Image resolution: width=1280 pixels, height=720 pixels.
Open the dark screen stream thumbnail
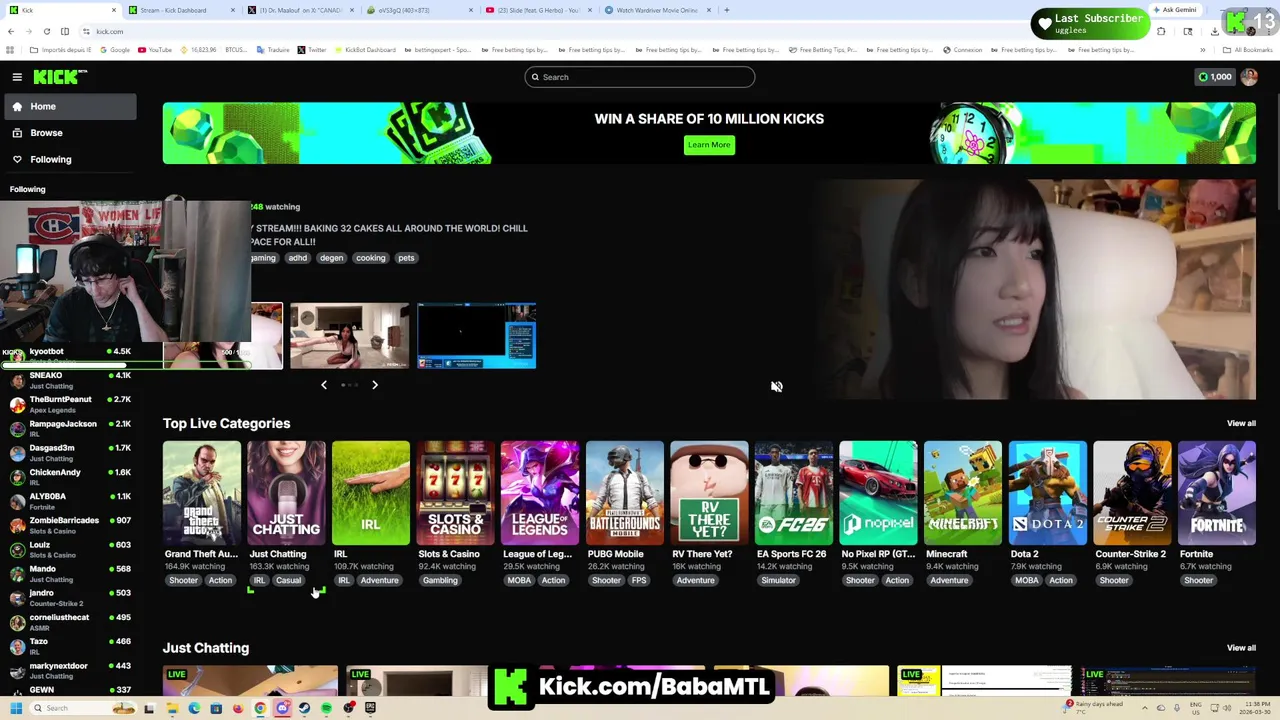click(x=476, y=335)
